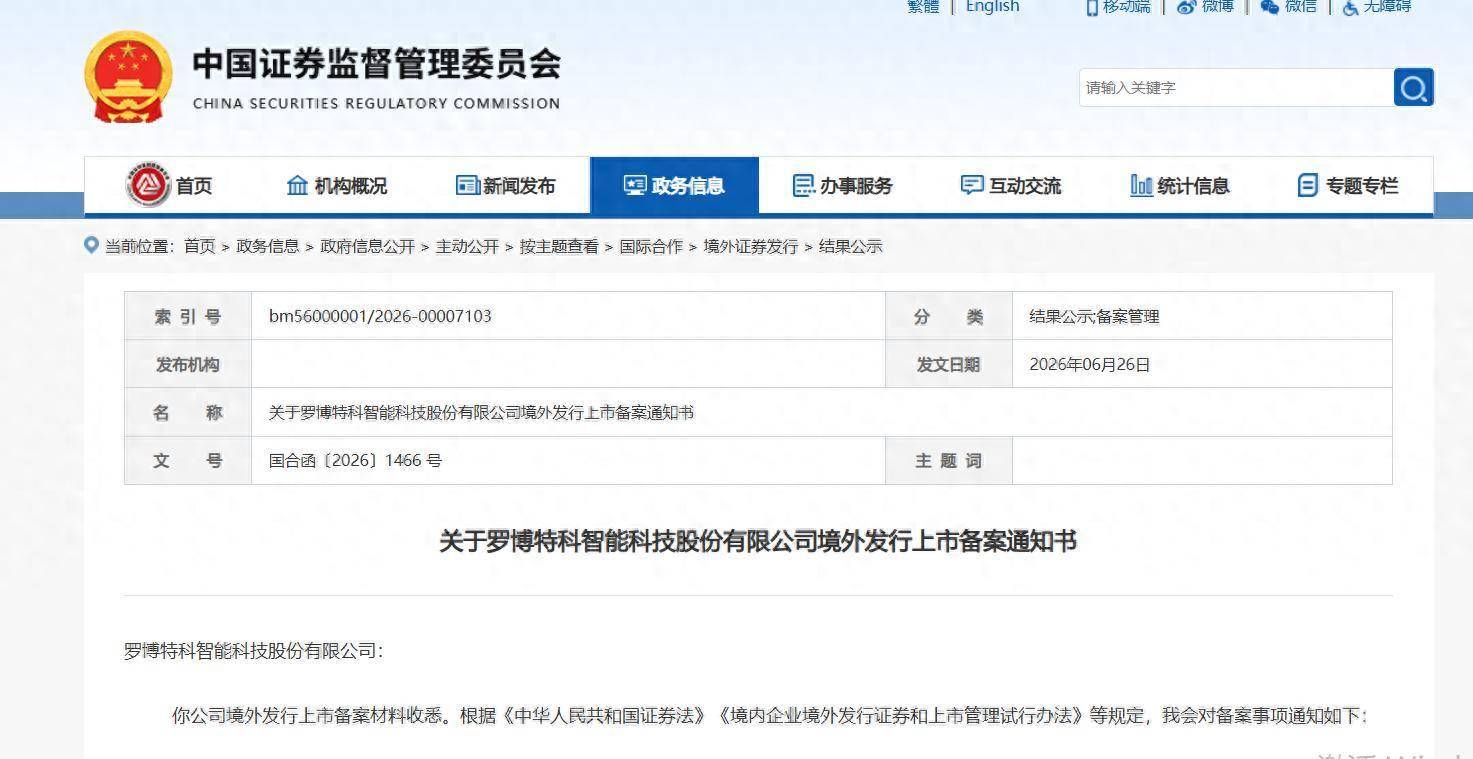Go to 结果公示 in the breadcrumb
Image resolution: width=1473 pixels, height=759 pixels.
point(851,246)
